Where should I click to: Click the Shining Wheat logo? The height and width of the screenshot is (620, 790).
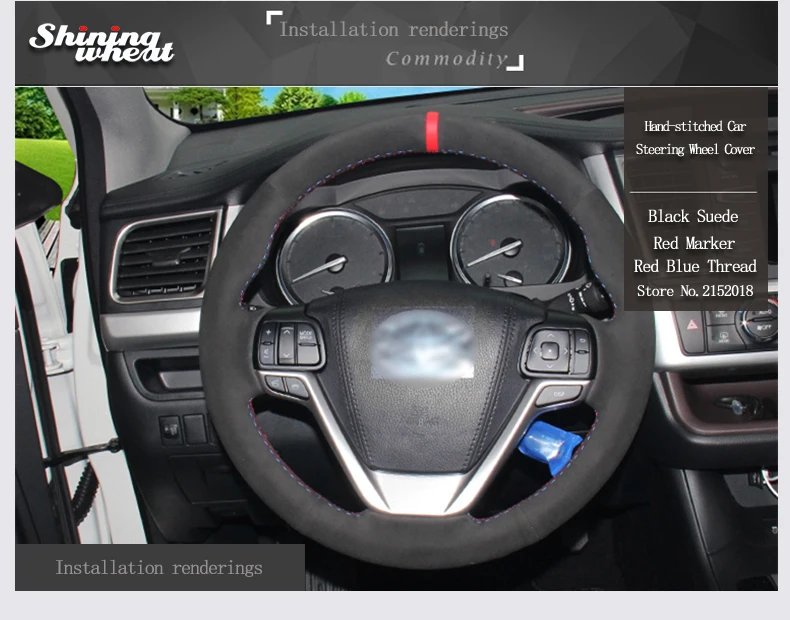coord(101,43)
